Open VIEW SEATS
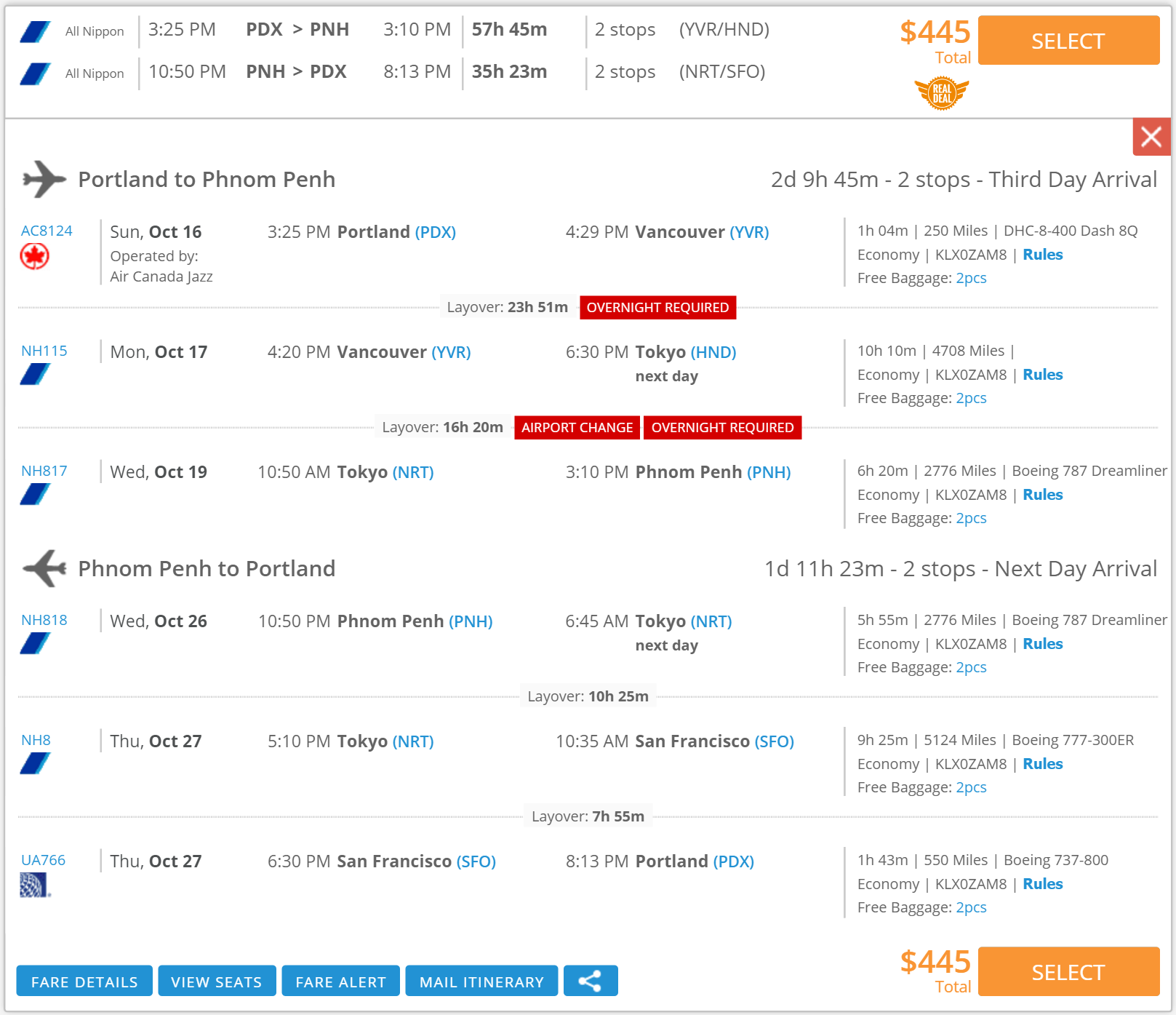Image resolution: width=1176 pixels, height=1015 pixels. pos(217,981)
